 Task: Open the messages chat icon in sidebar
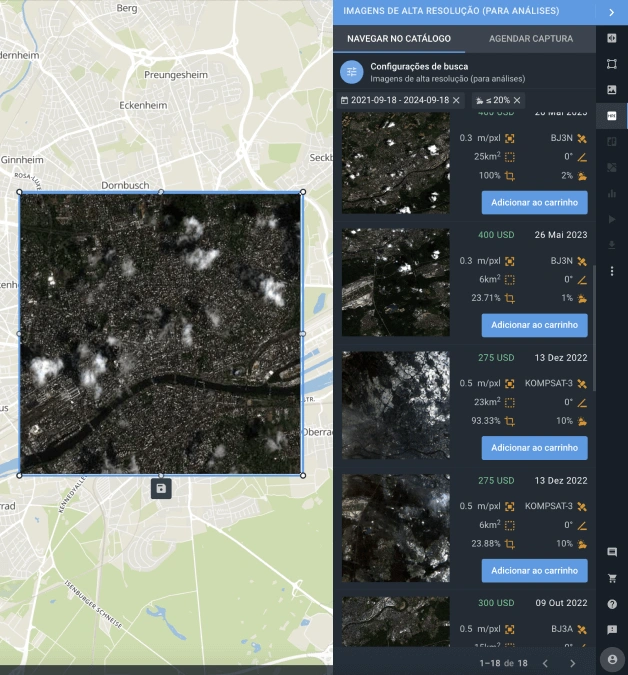click(612, 552)
